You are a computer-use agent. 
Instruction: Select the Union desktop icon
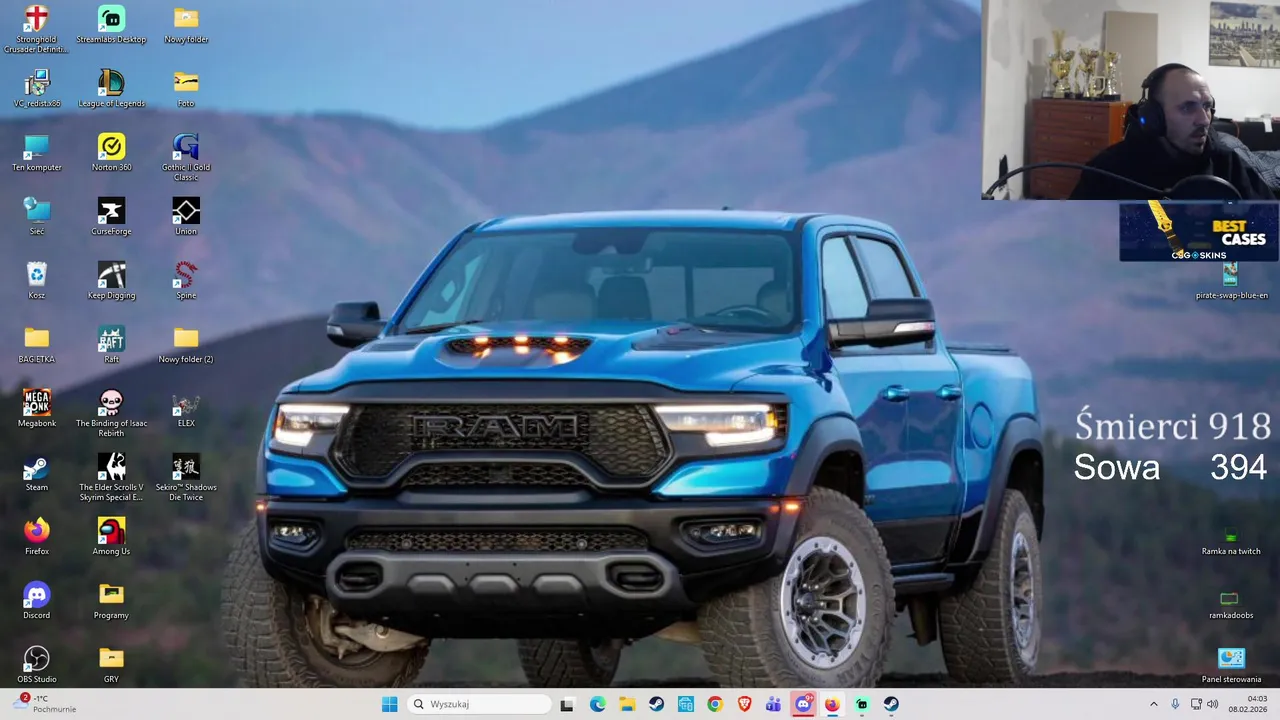[x=186, y=216]
